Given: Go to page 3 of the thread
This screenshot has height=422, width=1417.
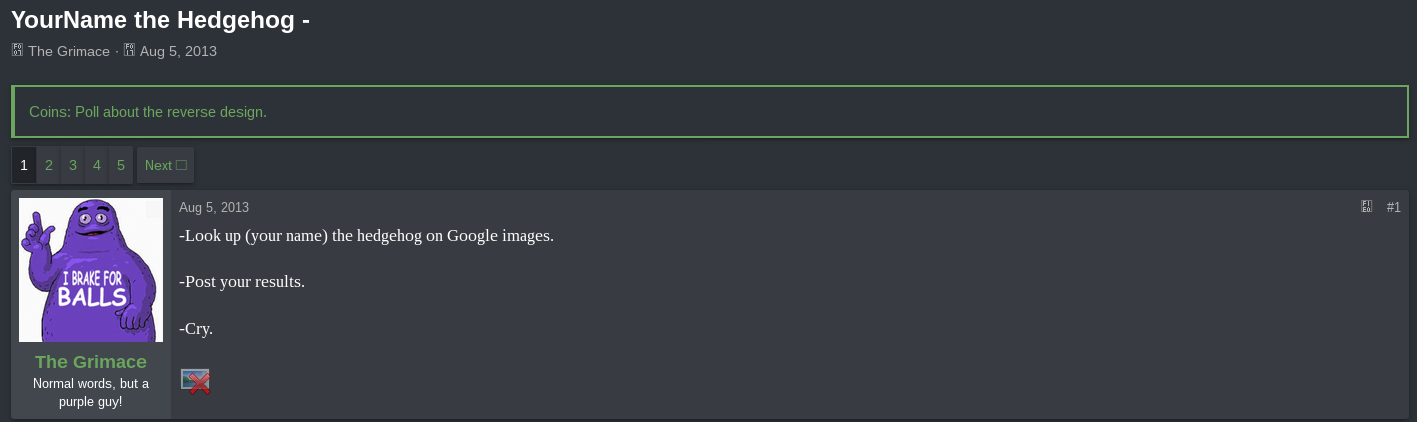Looking at the screenshot, I should coord(73,165).
